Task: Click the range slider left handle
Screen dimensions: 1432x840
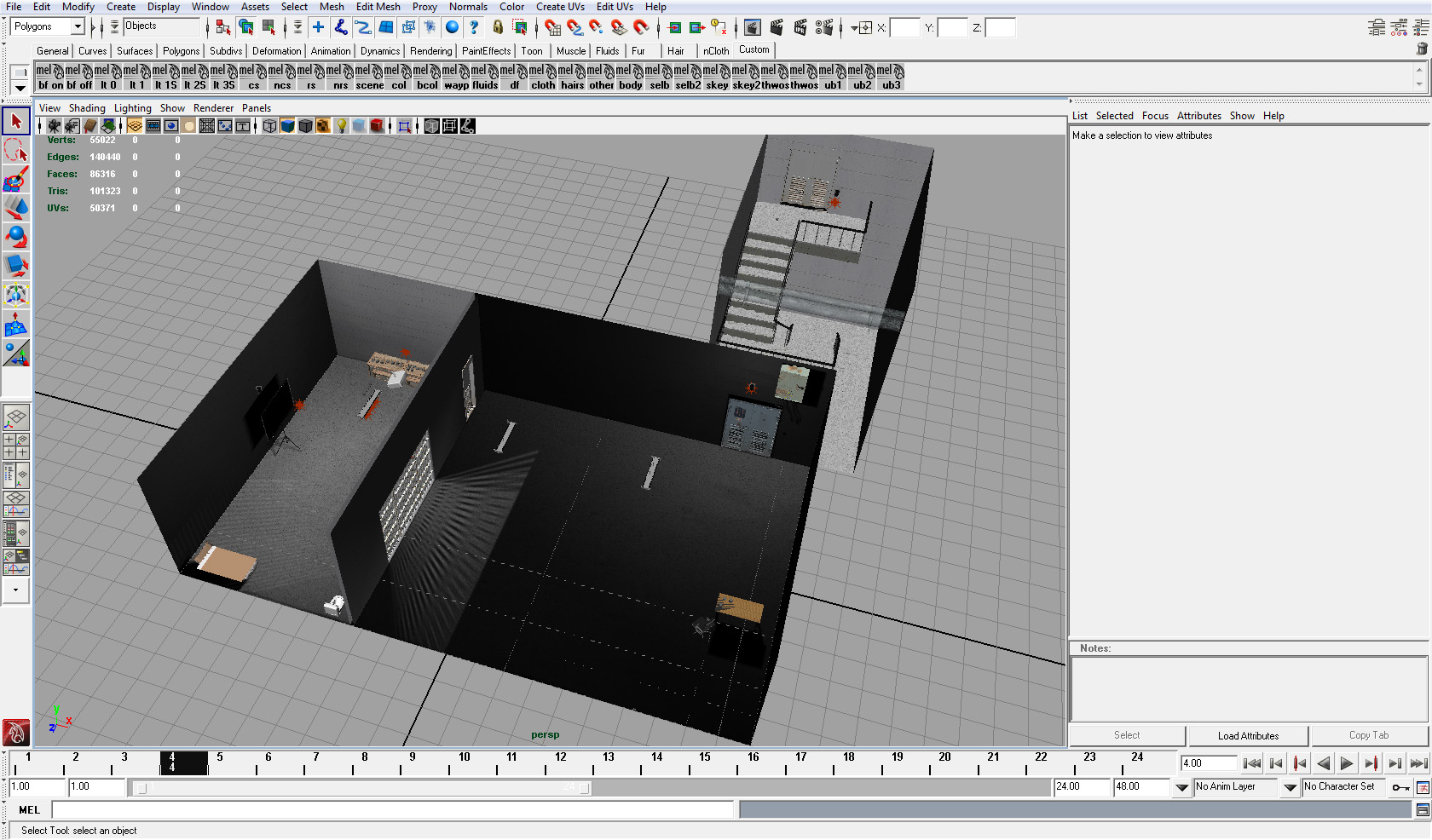Action: pos(142,788)
